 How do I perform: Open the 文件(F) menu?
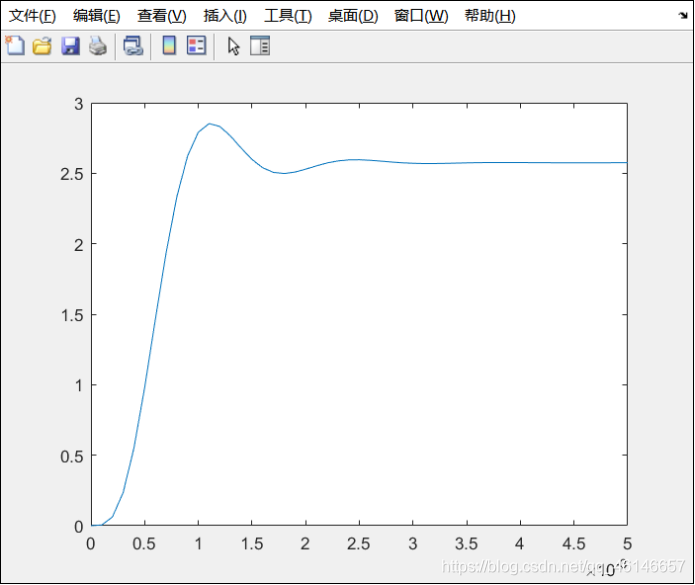(32, 16)
